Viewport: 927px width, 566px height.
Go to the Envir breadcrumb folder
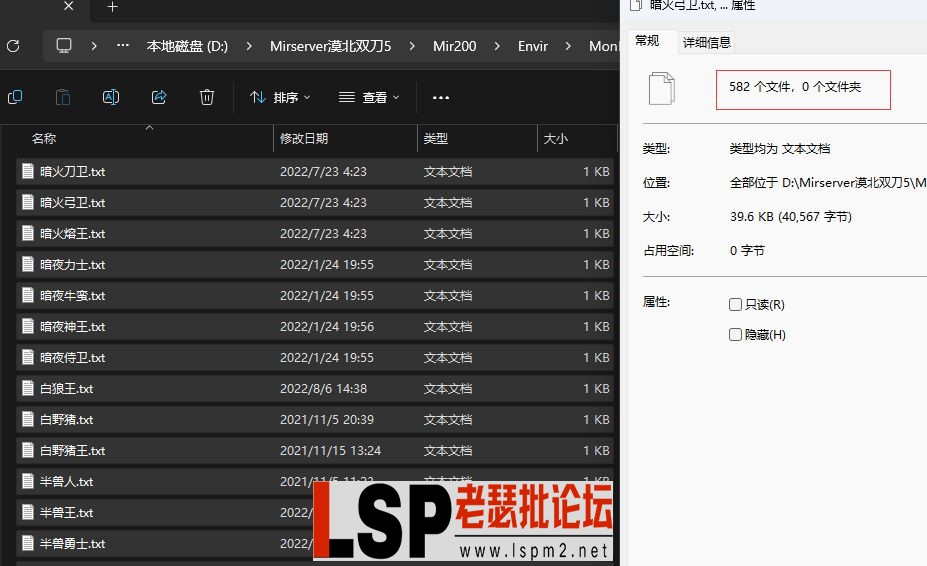[533, 46]
